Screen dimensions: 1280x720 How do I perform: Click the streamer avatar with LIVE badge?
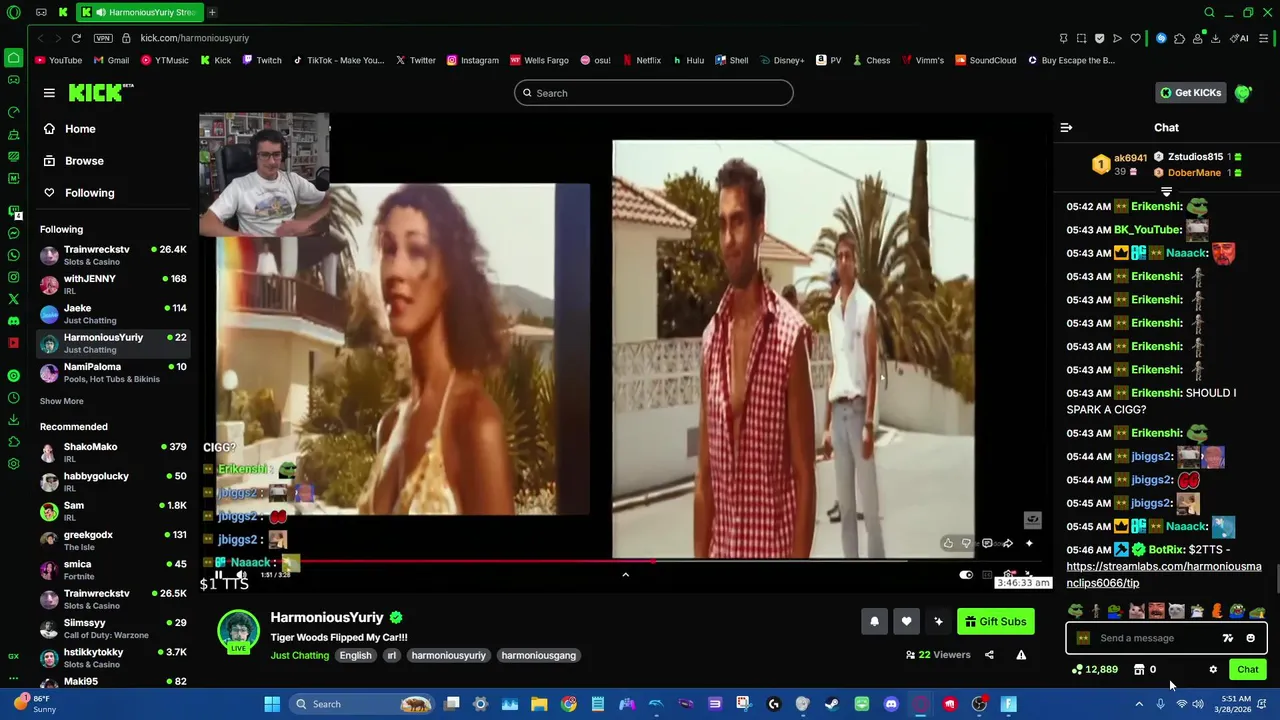[x=238, y=632]
